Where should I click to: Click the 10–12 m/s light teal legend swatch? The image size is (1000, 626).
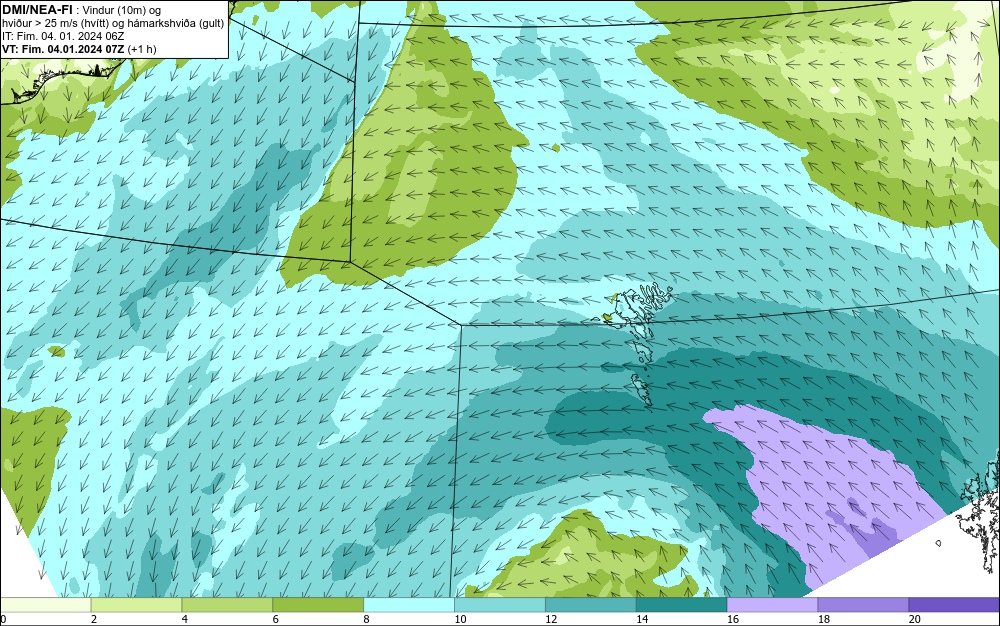click(x=499, y=605)
